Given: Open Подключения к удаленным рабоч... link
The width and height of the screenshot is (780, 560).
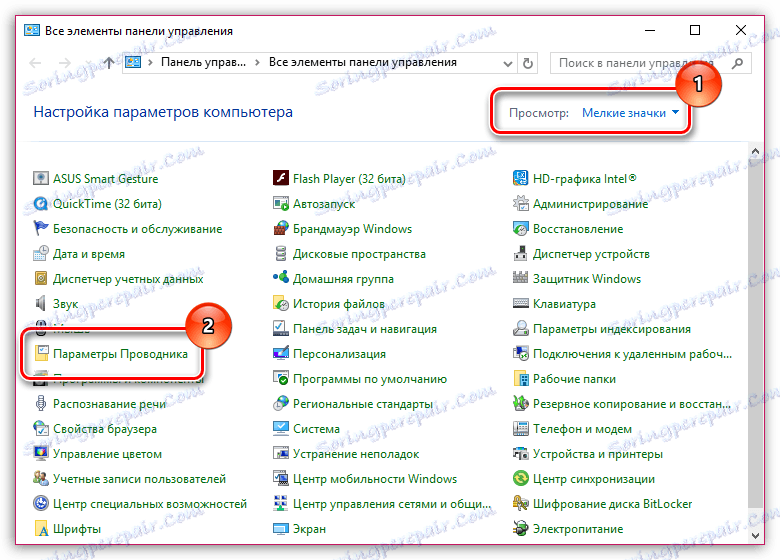Looking at the screenshot, I should point(632,354).
